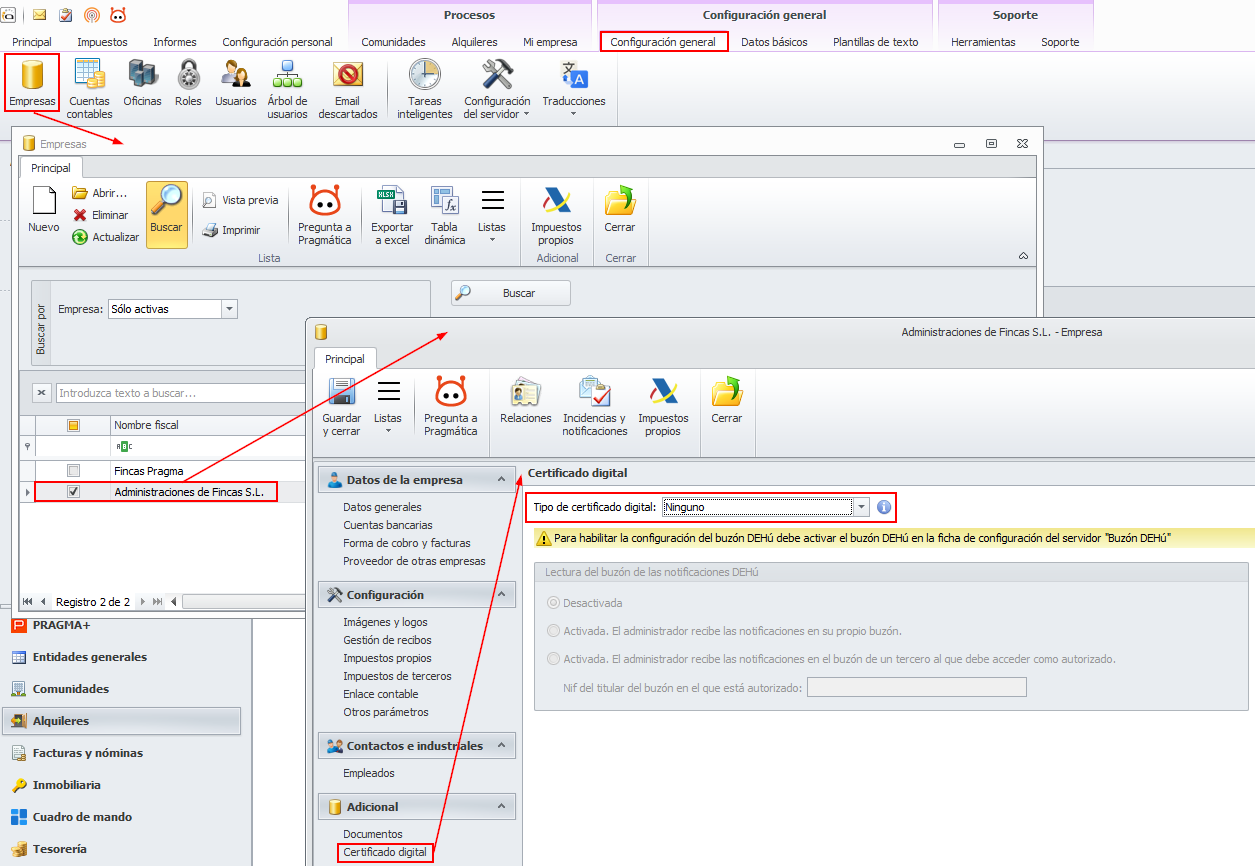The width and height of the screenshot is (1255, 866).
Task: Open Email descartados
Action: pyautogui.click(x=348, y=88)
